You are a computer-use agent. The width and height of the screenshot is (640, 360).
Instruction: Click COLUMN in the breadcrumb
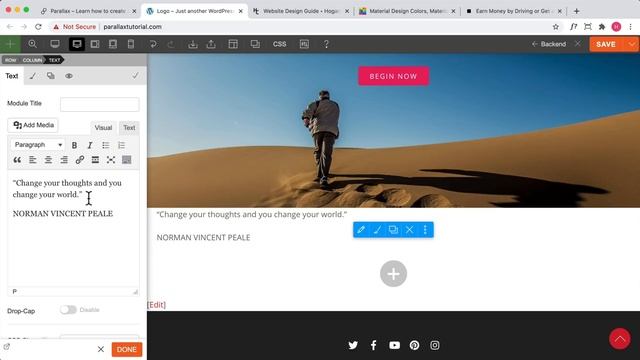pos(32,60)
